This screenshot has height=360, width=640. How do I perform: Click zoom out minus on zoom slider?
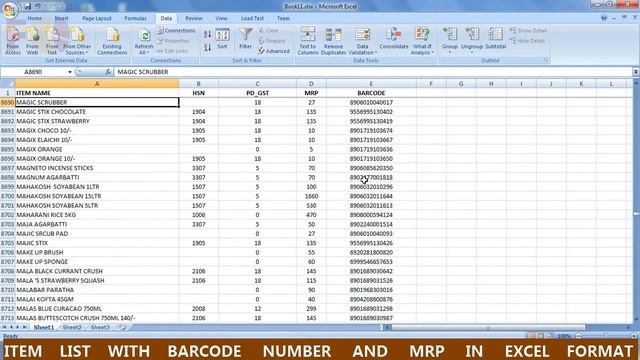click(578, 336)
